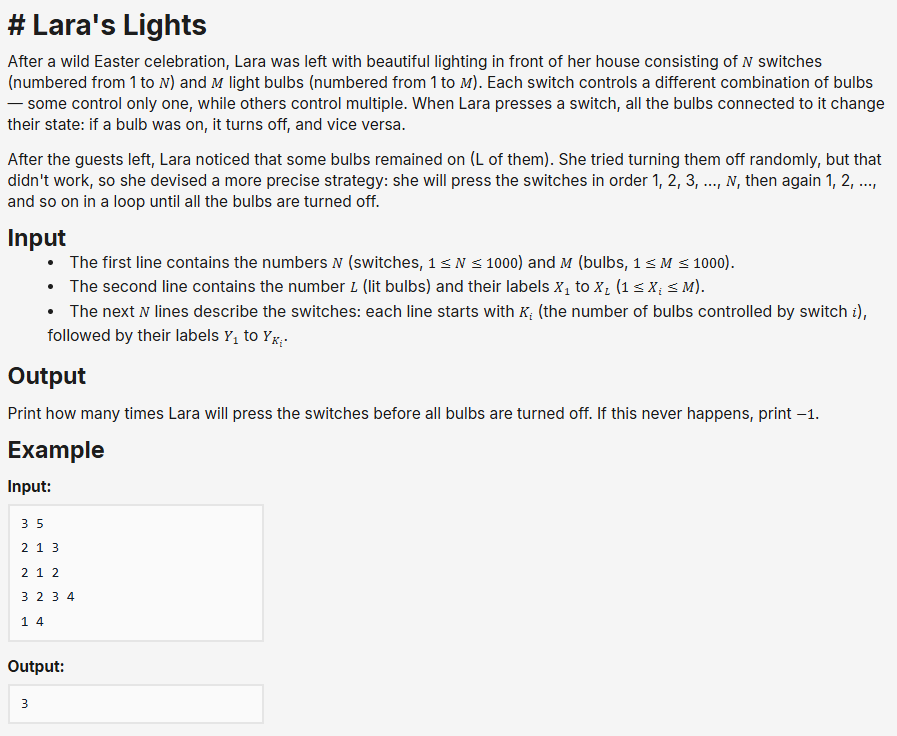Click the last line "1 4" in sample input
This screenshot has width=897, height=736.
point(32,621)
